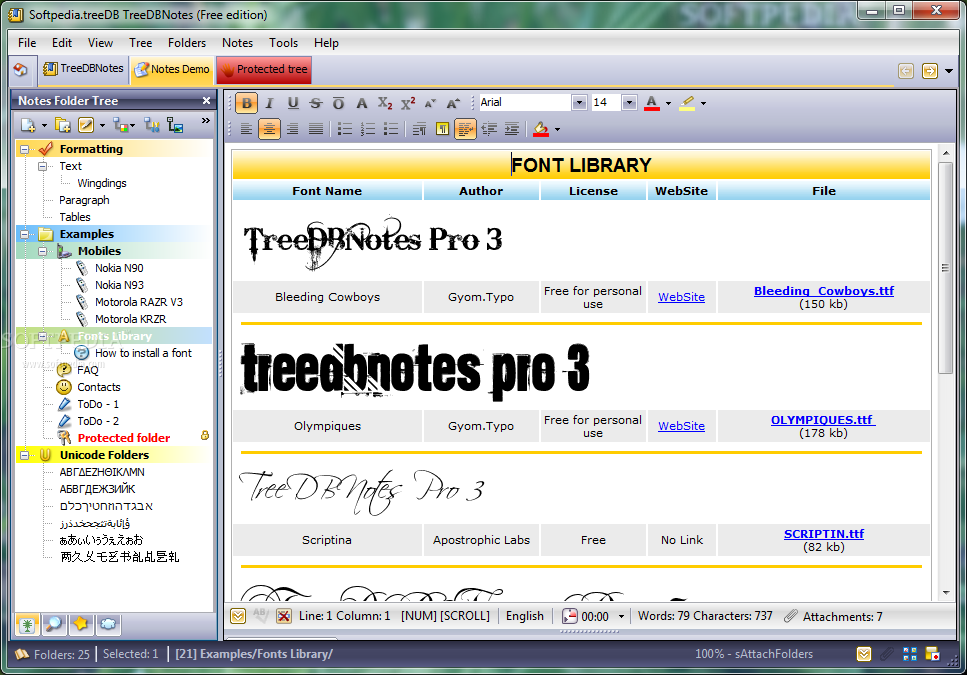This screenshot has height=675, width=967.
Task: Decrease paragraph indent
Action: click(x=489, y=129)
